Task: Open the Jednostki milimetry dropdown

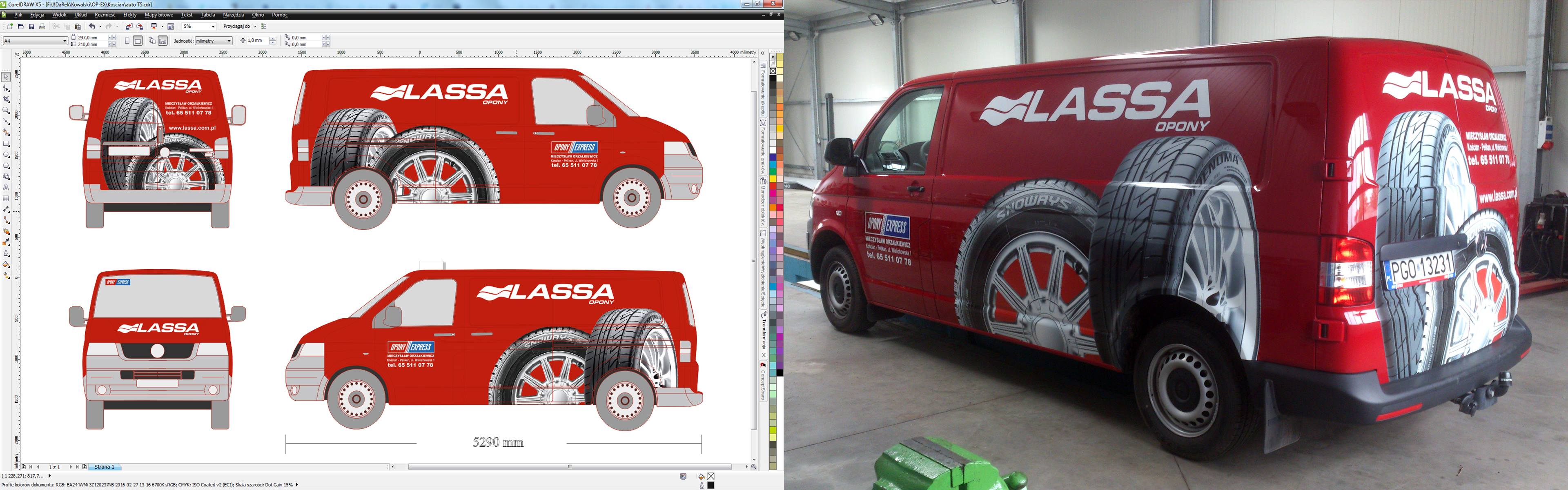Action: coord(214,41)
